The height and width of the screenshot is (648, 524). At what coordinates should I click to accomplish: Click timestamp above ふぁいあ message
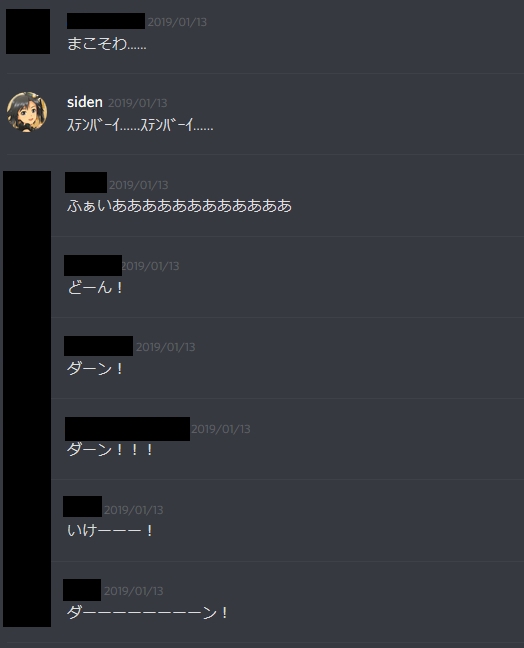click(x=138, y=185)
